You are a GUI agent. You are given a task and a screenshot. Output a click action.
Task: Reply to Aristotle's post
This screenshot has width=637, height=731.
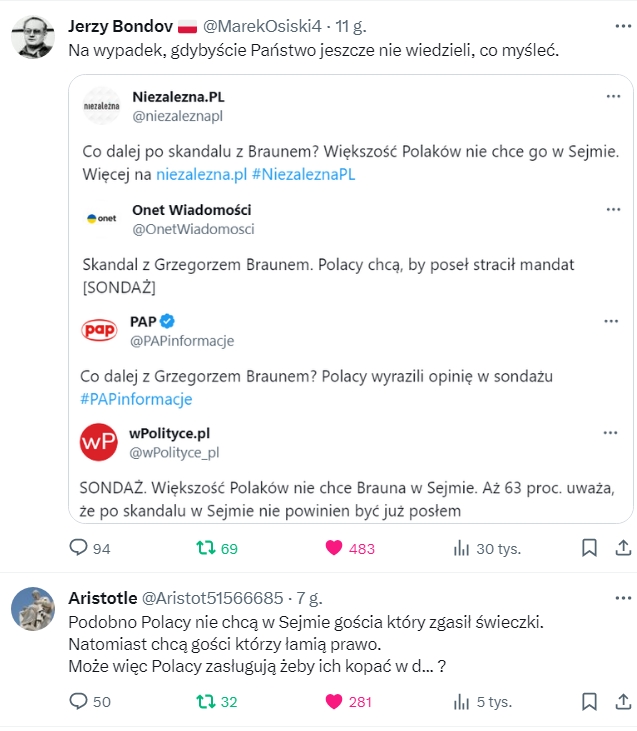79,701
